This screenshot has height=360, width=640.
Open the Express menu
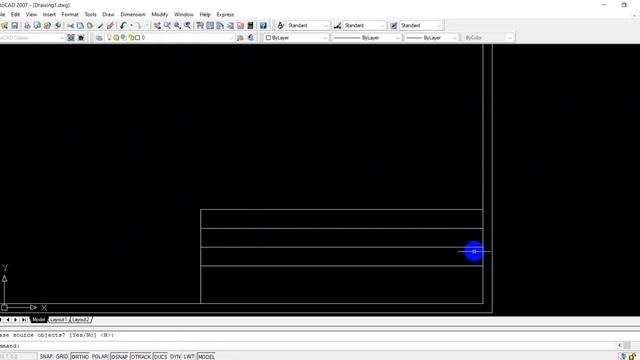click(x=225, y=14)
